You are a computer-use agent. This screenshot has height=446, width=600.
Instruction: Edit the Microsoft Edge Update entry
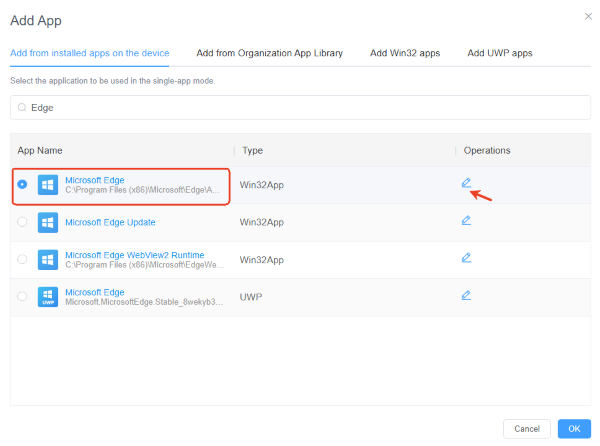tap(466, 220)
